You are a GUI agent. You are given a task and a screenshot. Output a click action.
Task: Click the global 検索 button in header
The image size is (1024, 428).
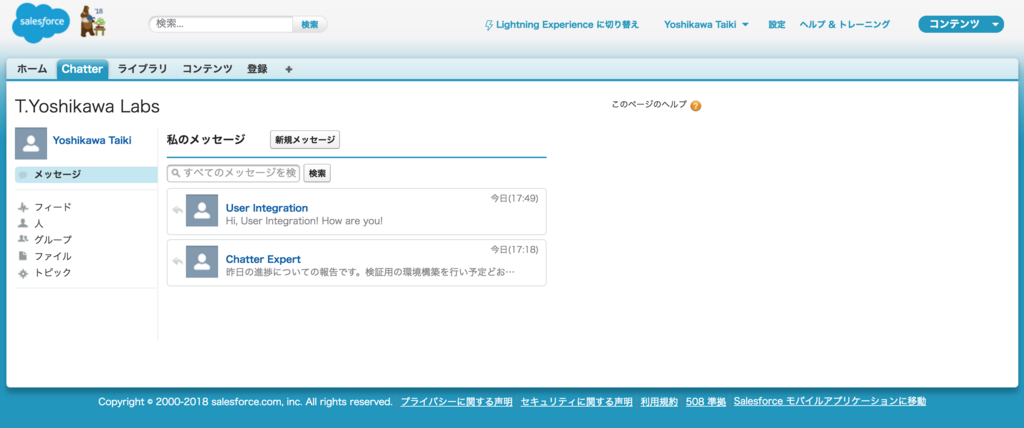click(x=310, y=25)
